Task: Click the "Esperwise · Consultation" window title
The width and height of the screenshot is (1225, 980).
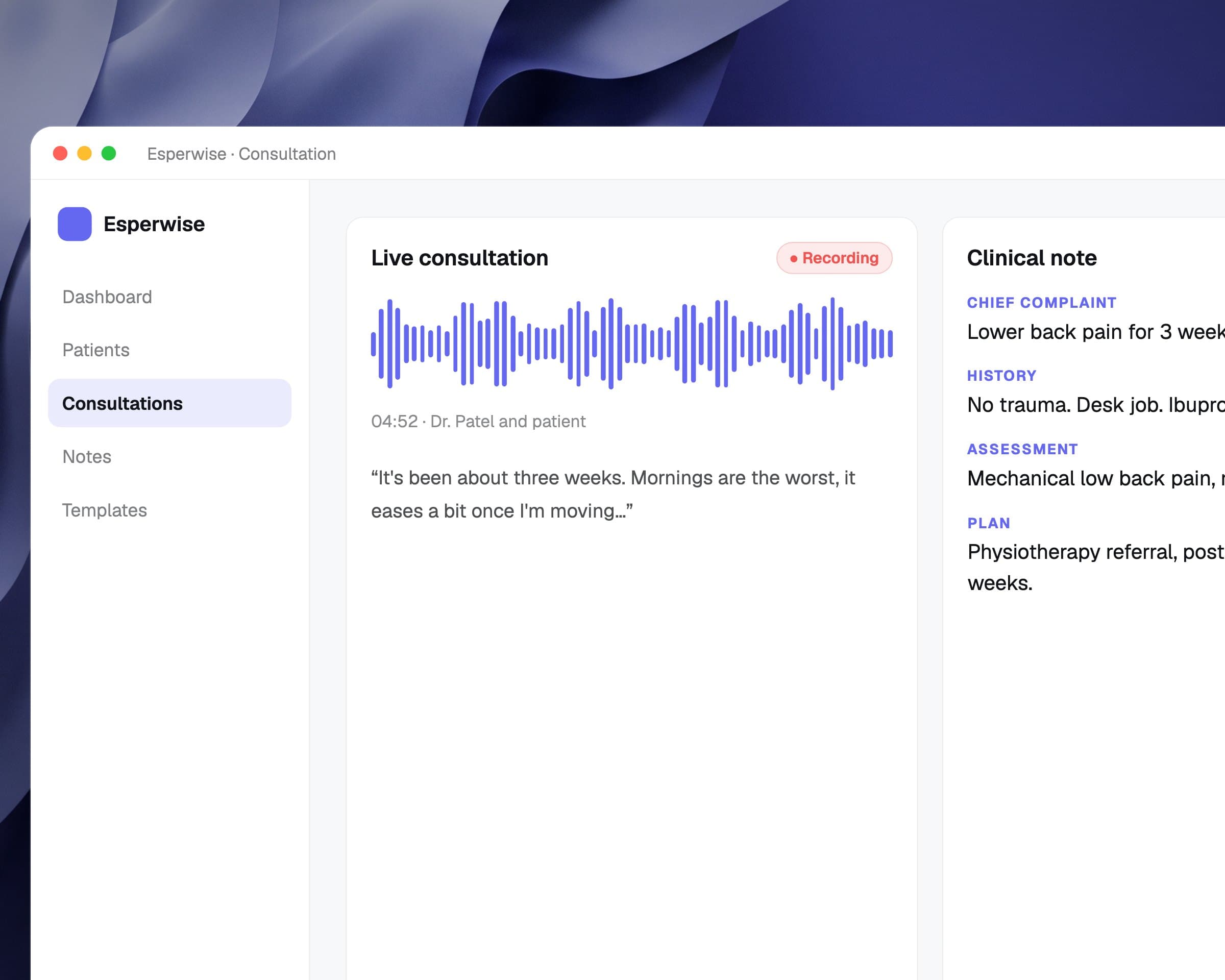Action: click(x=241, y=154)
